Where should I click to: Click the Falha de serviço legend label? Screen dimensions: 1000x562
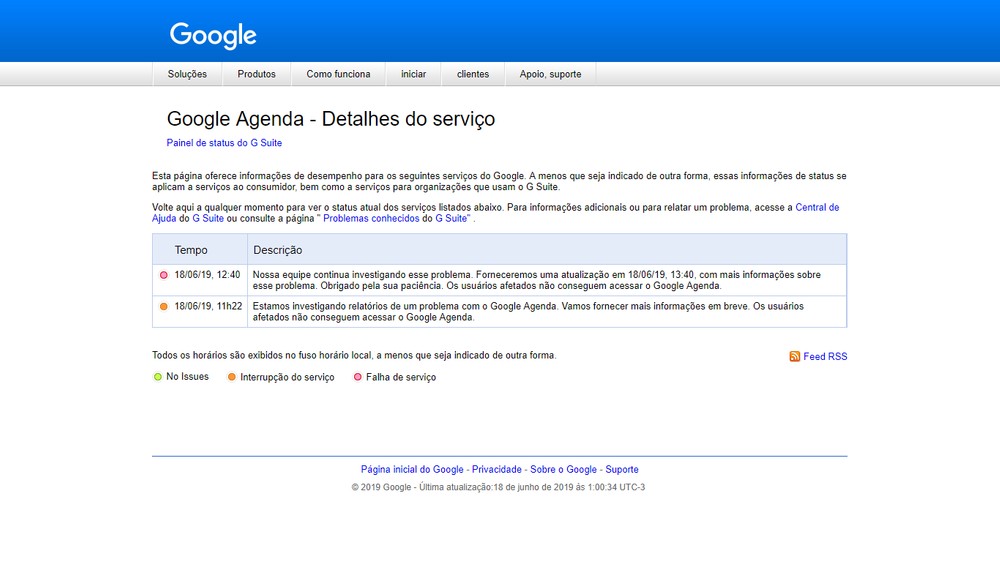pos(401,377)
